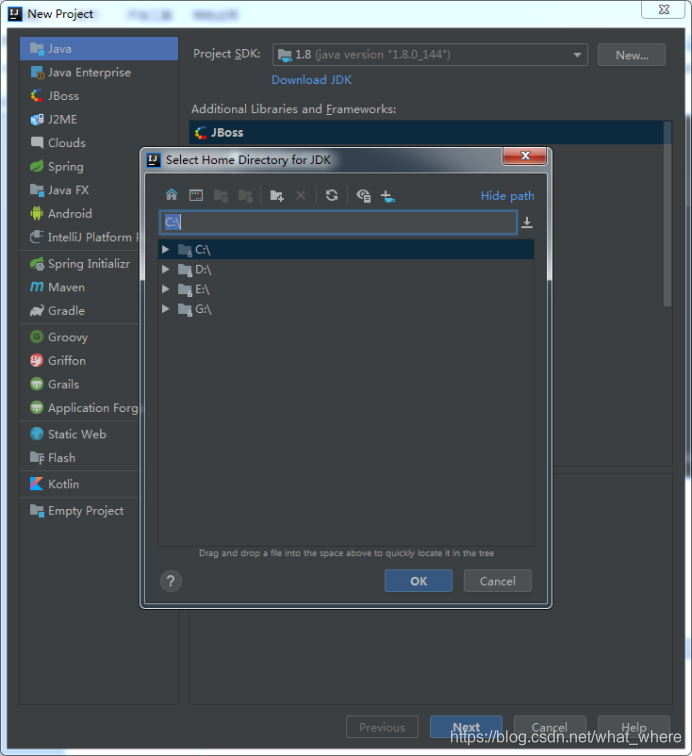The width and height of the screenshot is (692, 756).
Task: Select Java FX project type
Action: click(x=80, y=190)
